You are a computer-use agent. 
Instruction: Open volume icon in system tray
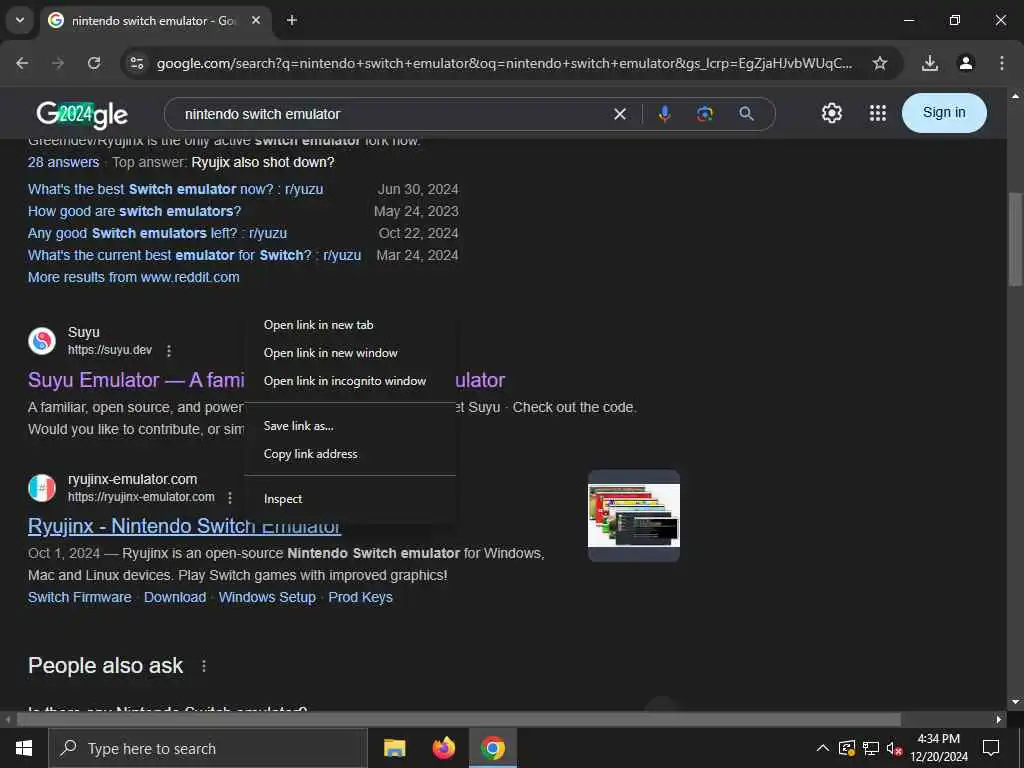pyautogui.click(x=894, y=748)
